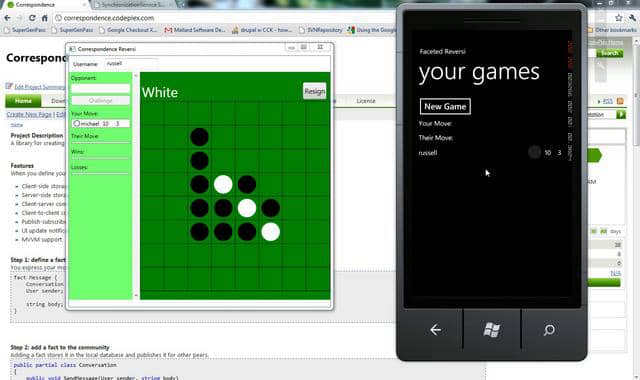Image resolution: width=640 pixels, height=380 pixels.
Task: Click the Reversi side panel scroll down arrow
Action: coord(136,296)
